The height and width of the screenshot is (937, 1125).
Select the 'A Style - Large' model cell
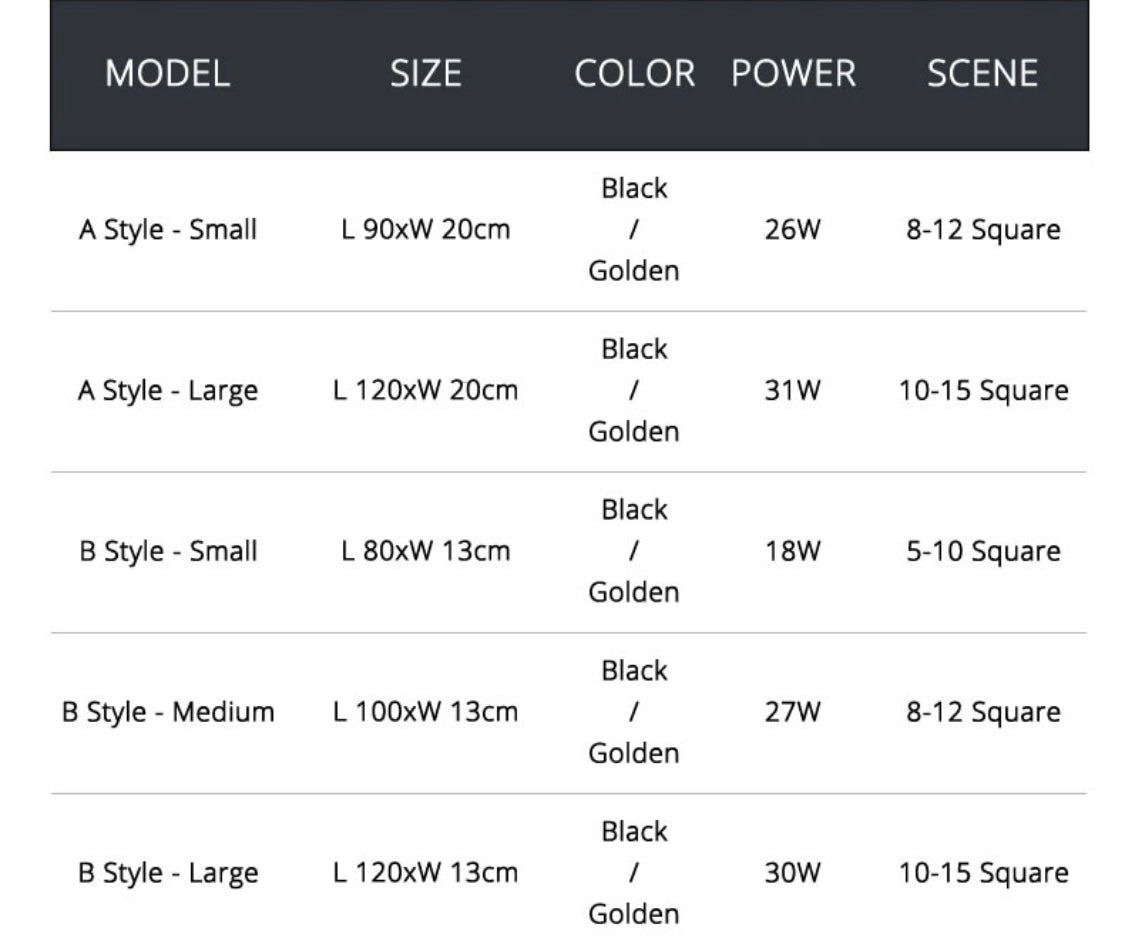pos(168,390)
